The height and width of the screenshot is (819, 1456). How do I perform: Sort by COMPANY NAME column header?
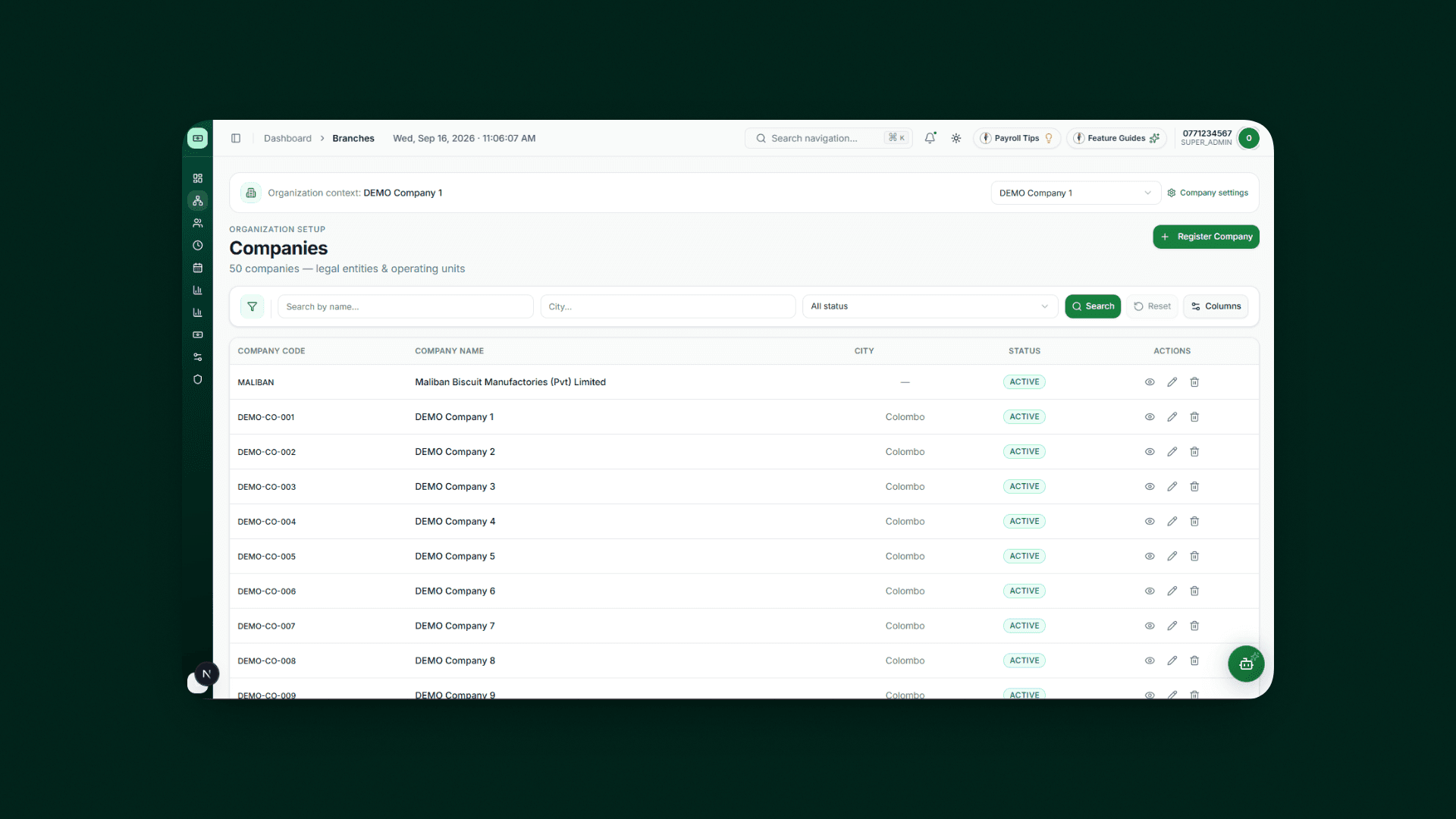pos(449,351)
